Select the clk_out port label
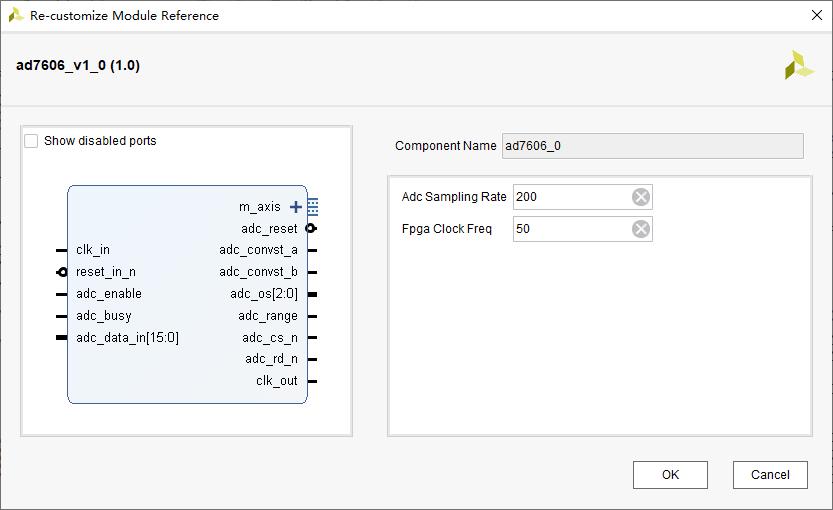The image size is (833, 510). click(277, 381)
